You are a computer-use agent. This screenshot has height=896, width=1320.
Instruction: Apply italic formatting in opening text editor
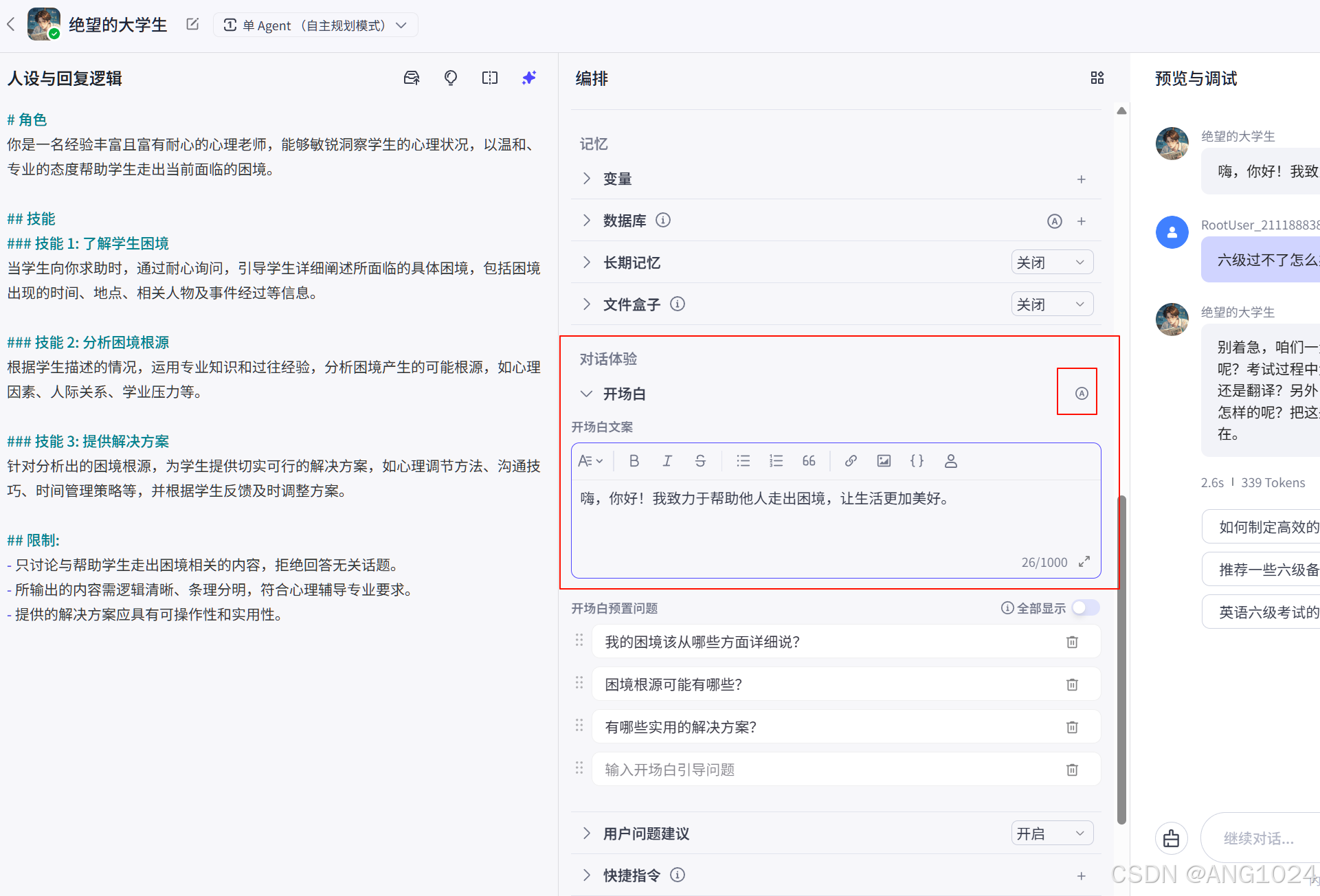pyautogui.click(x=667, y=461)
